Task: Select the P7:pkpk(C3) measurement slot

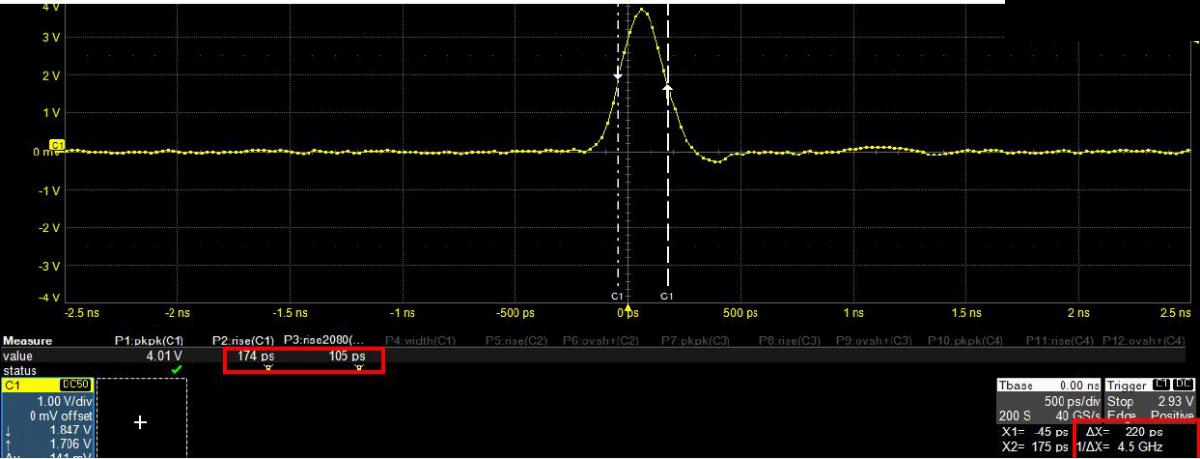Action: point(697,343)
